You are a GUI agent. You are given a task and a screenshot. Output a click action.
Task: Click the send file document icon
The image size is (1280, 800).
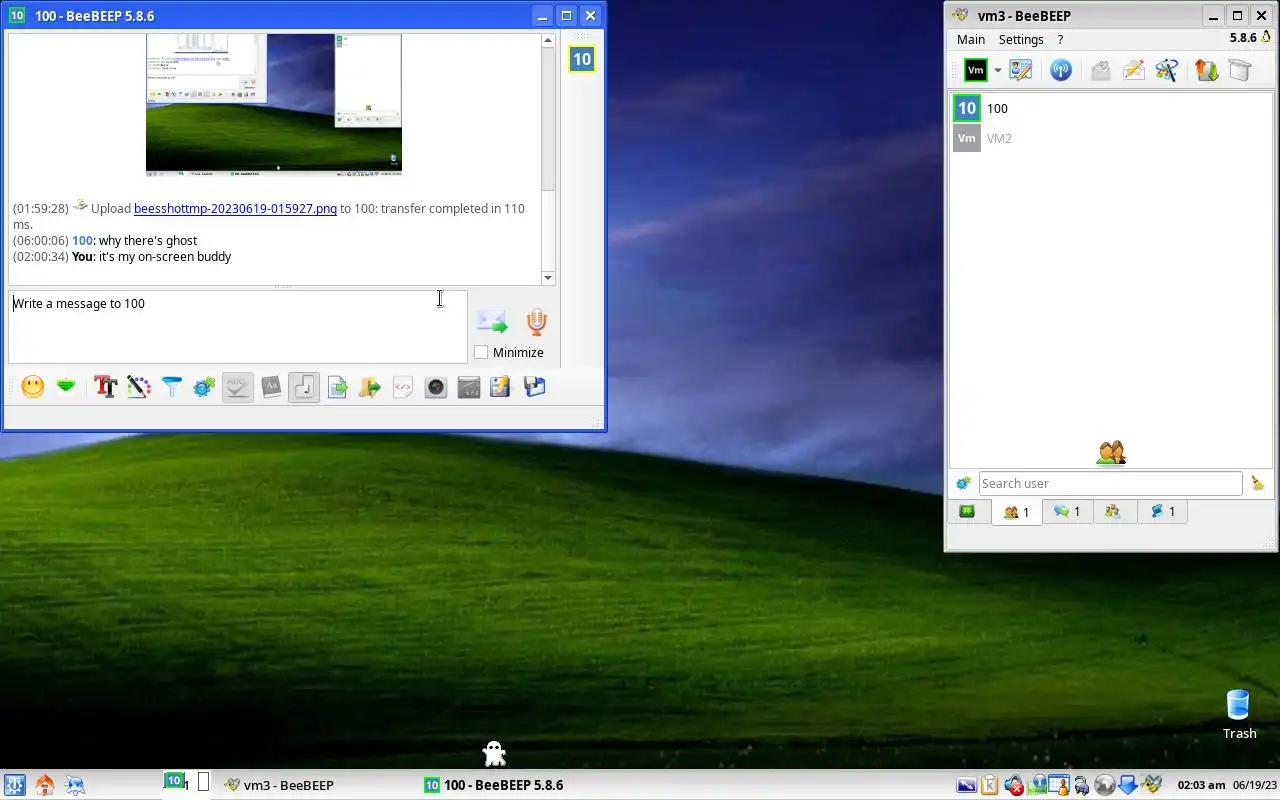(x=337, y=387)
